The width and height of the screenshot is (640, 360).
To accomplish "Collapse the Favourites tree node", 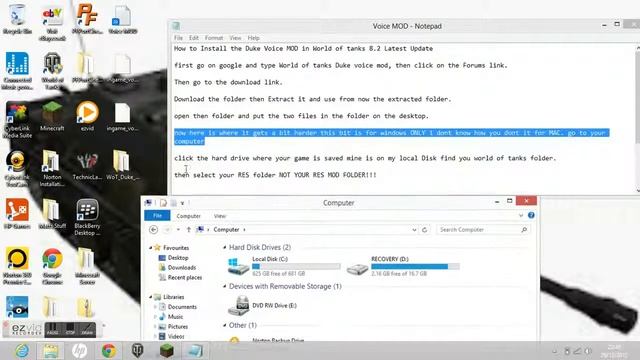I will click(151, 248).
